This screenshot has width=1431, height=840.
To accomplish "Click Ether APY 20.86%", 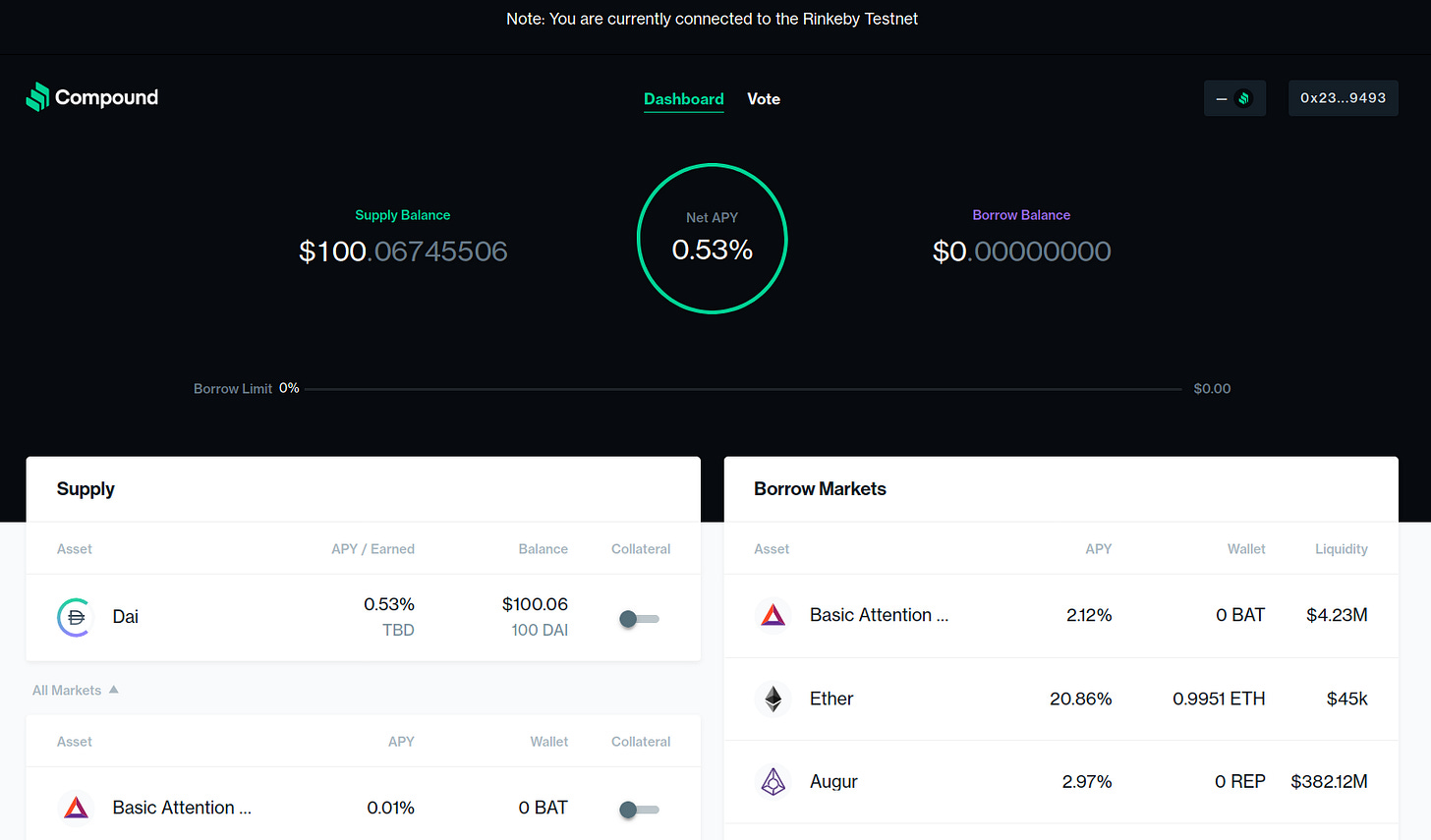I will tap(1081, 699).
